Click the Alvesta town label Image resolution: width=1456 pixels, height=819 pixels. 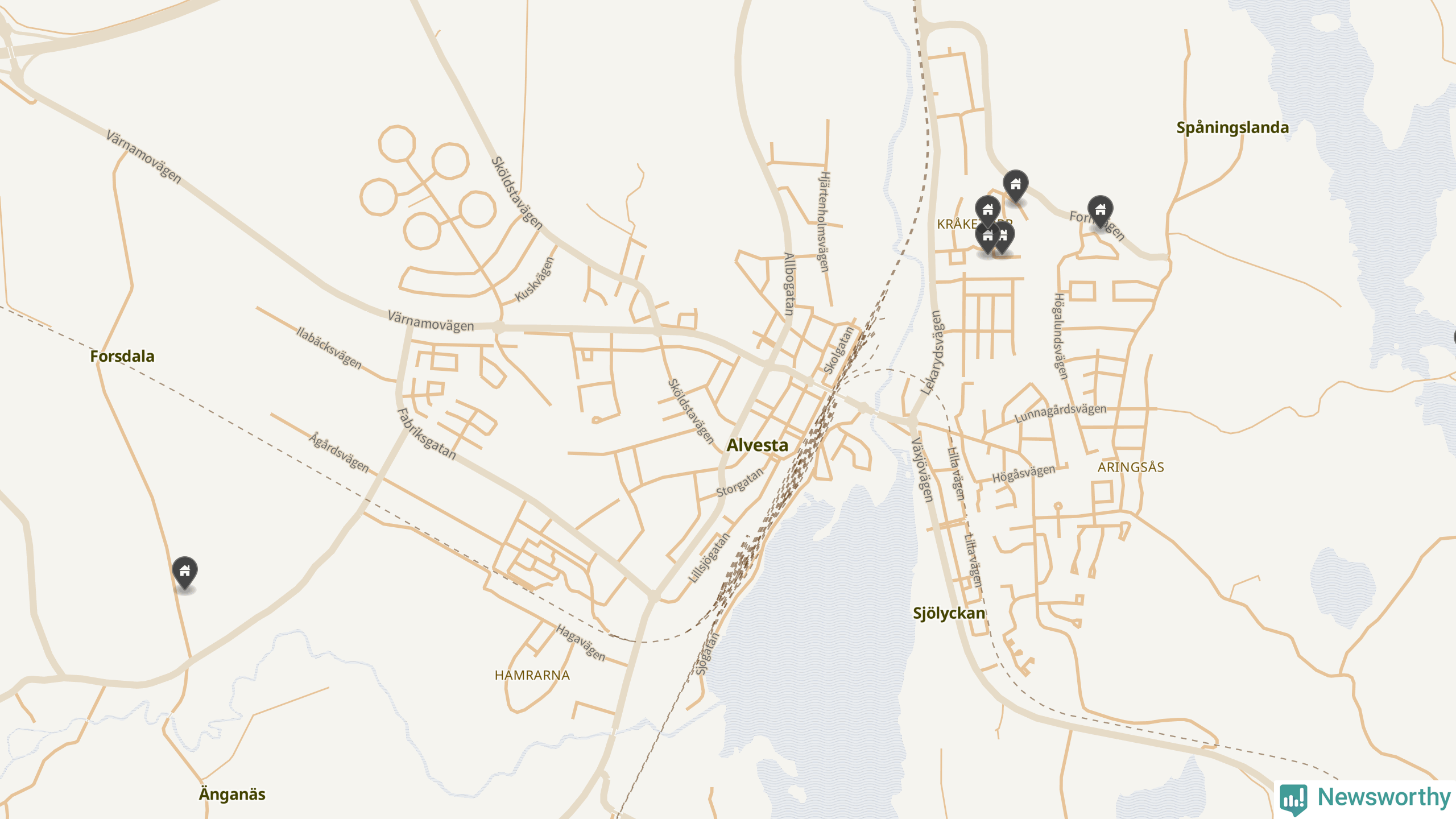coord(758,445)
